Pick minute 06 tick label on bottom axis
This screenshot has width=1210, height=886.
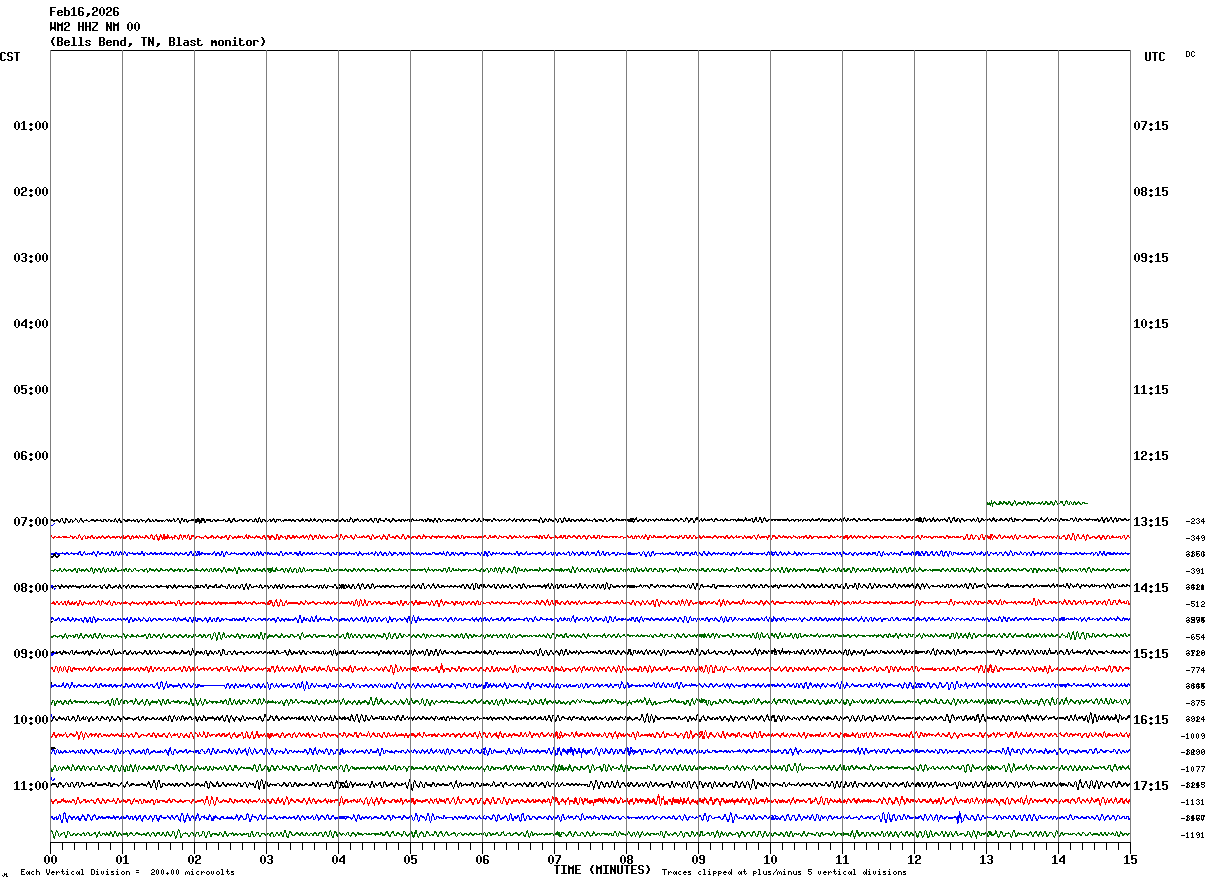click(482, 860)
